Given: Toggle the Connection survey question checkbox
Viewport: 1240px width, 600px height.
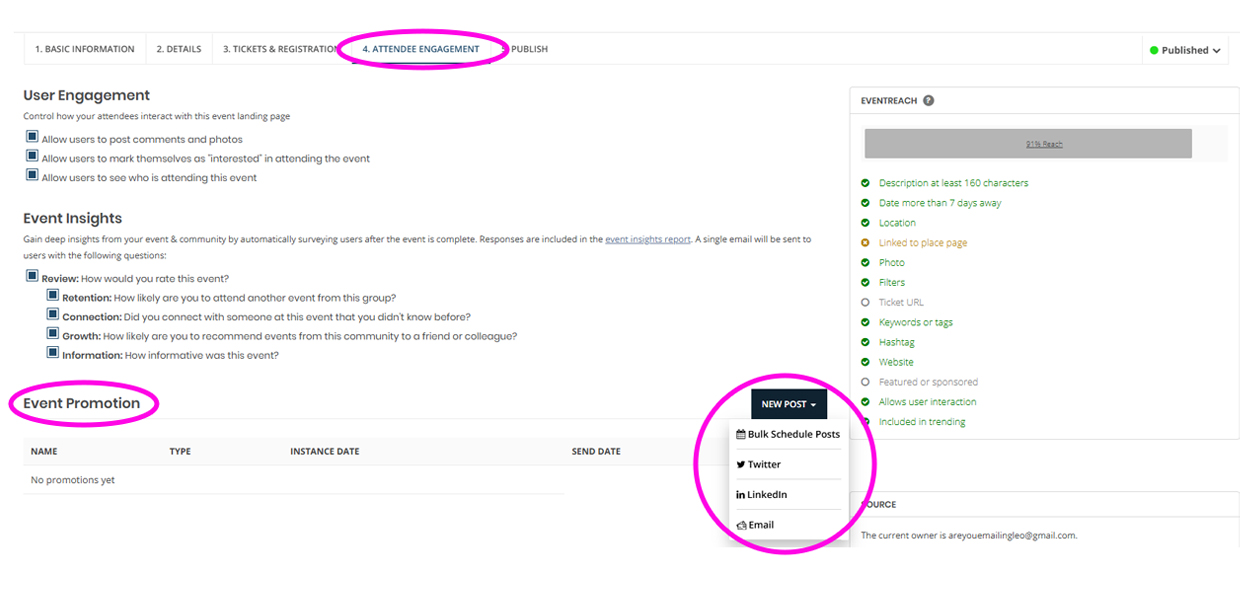Looking at the screenshot, I should coord(53,315).
